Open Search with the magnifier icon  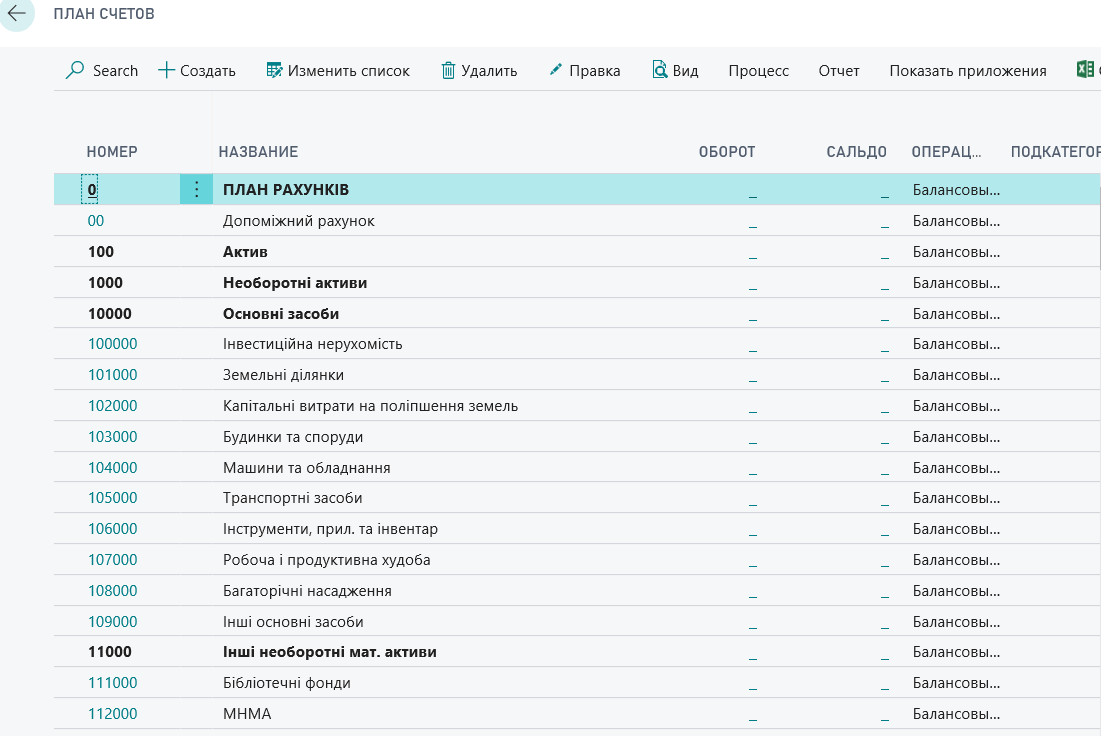[x=76, y=71]
